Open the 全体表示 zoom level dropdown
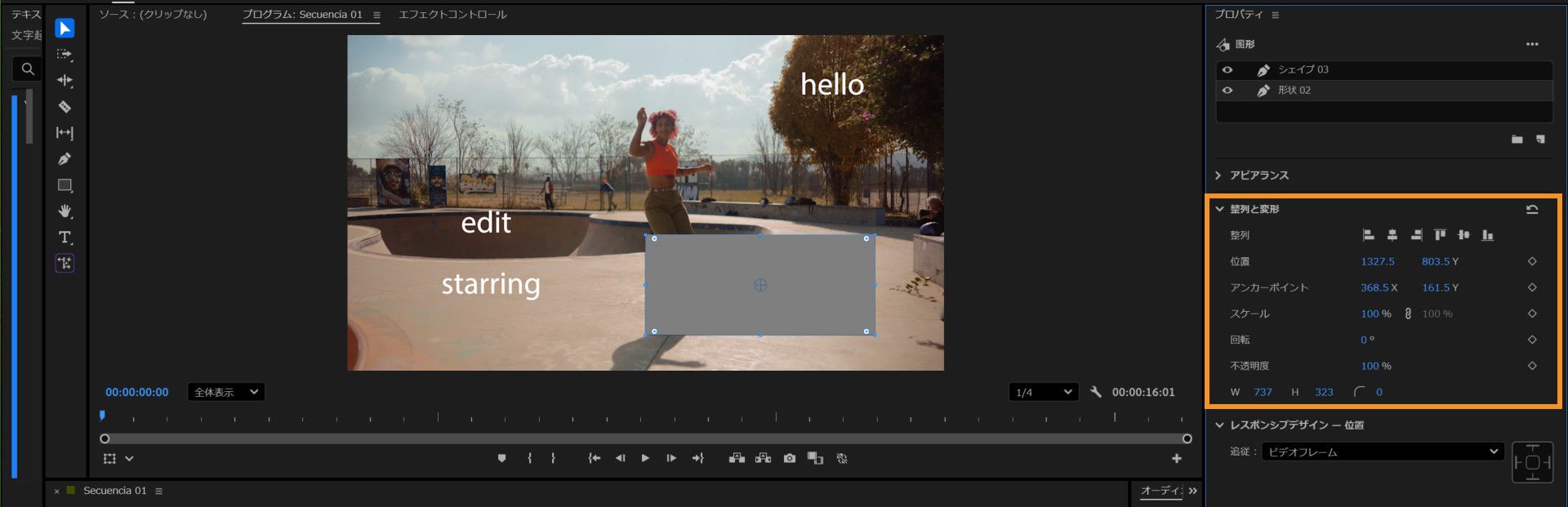The width and height of the screenshot is (1568, 507). coord(226,393)
